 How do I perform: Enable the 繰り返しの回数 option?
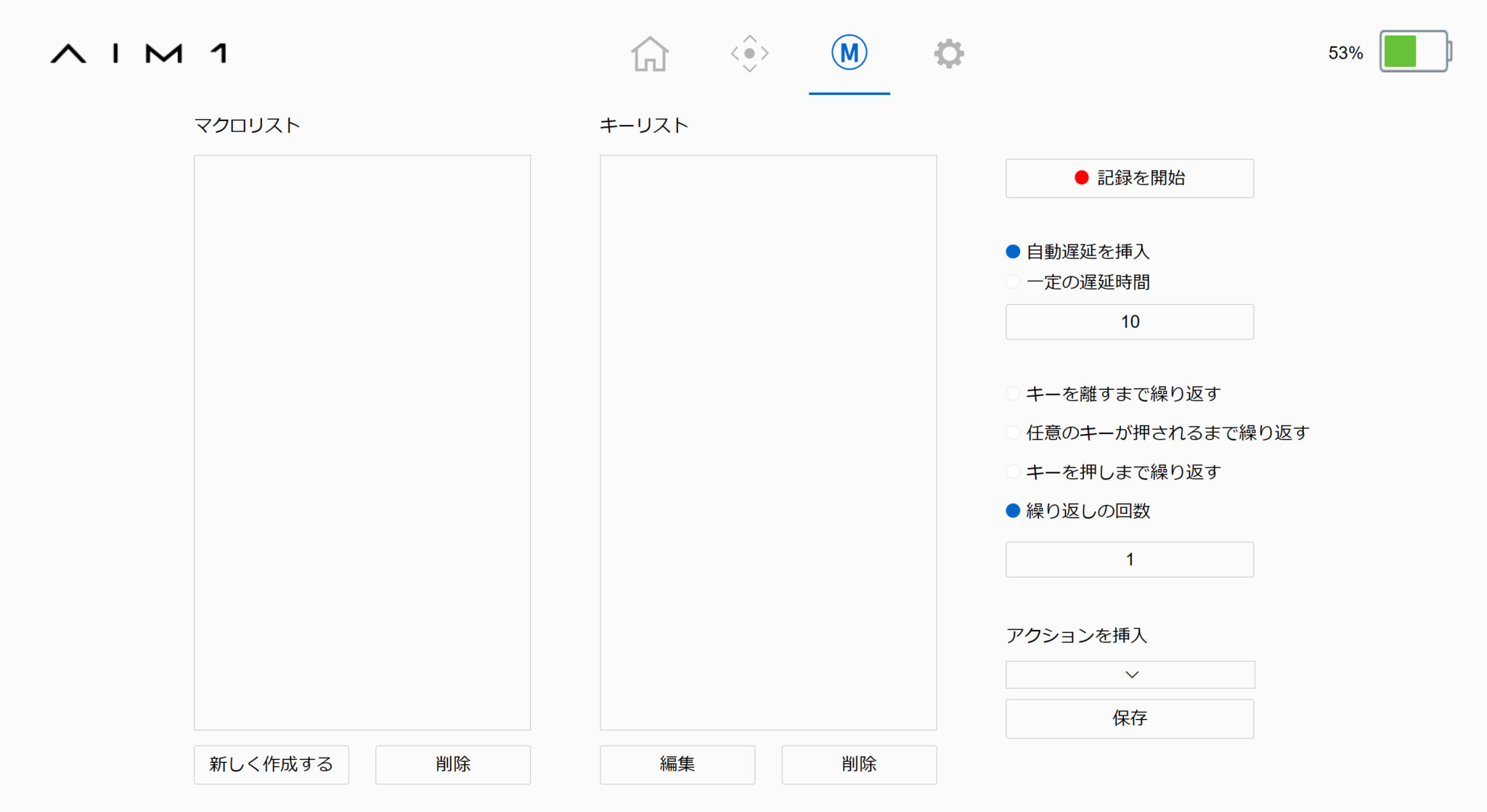(x=1011, y=511)
